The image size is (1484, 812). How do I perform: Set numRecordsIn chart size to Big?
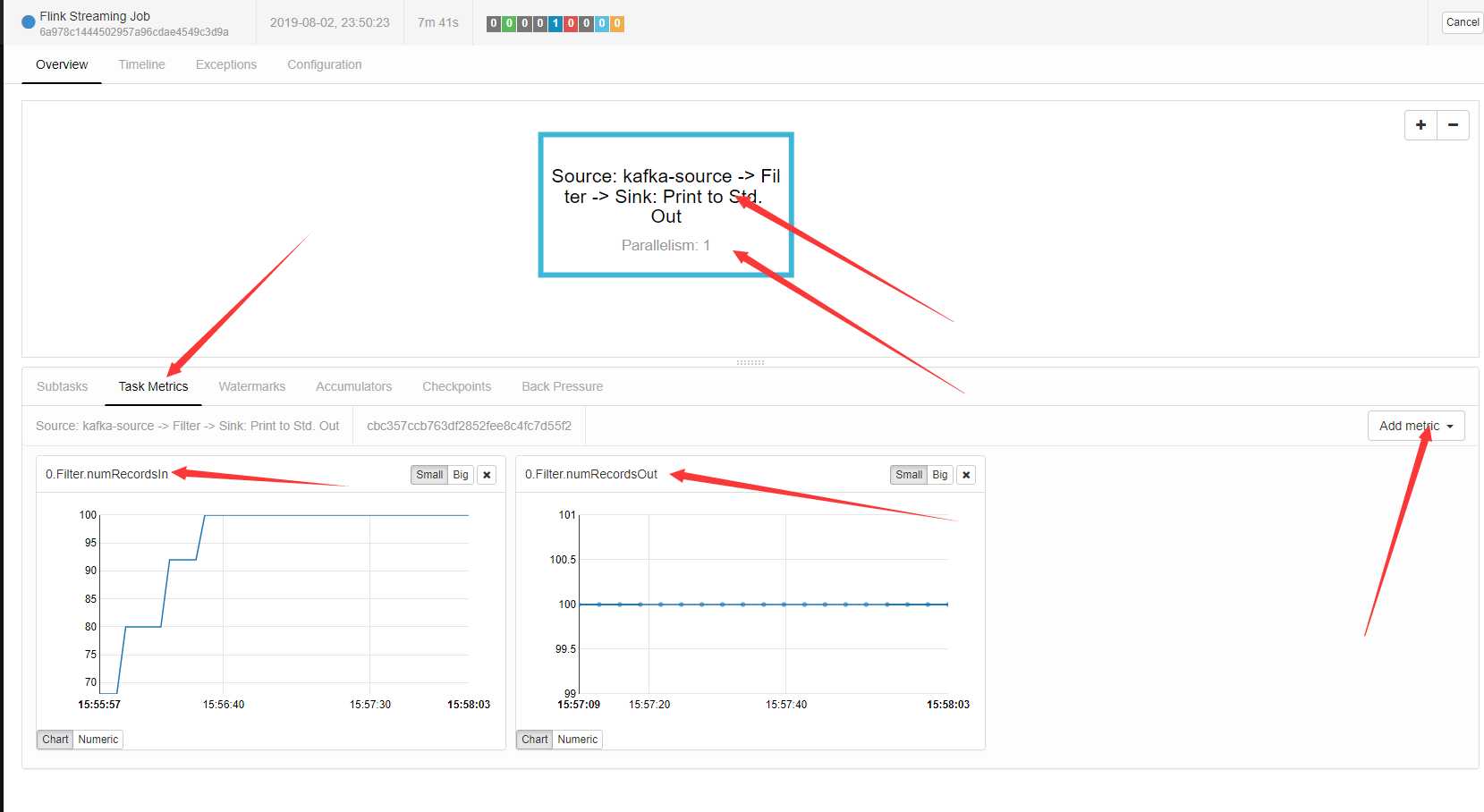(461, 475)
